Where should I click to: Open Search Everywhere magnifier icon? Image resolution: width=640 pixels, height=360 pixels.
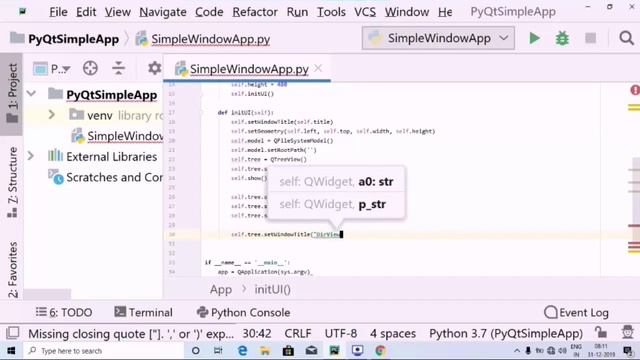point(626,38)
